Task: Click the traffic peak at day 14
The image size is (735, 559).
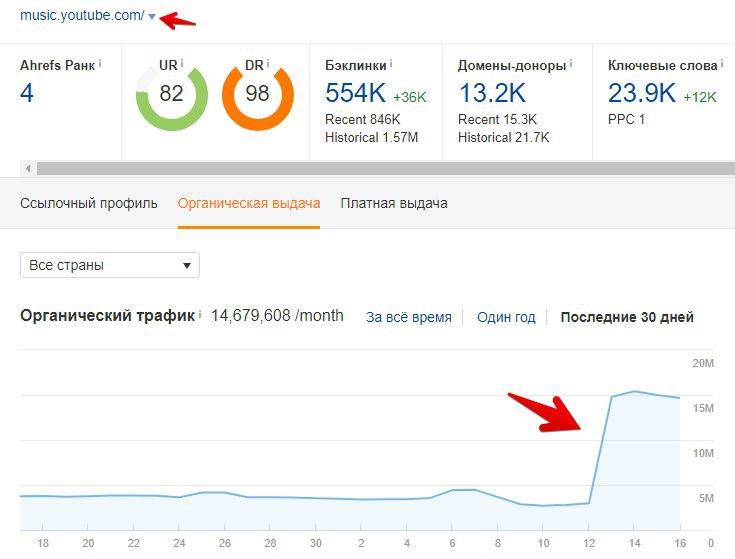Action: (x=634, y=391)
